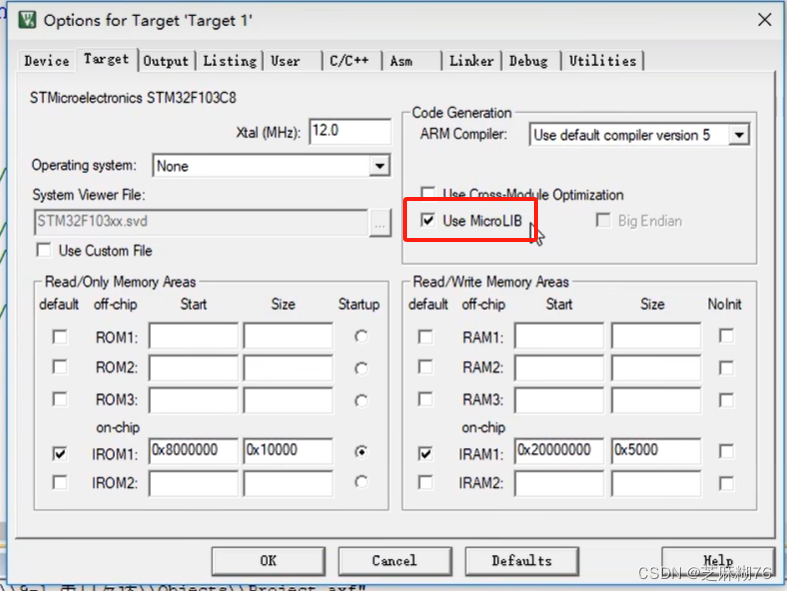Click the IRAM2 Size field
The width and height of the screenshot is (787, 591).
click(656, 483)
